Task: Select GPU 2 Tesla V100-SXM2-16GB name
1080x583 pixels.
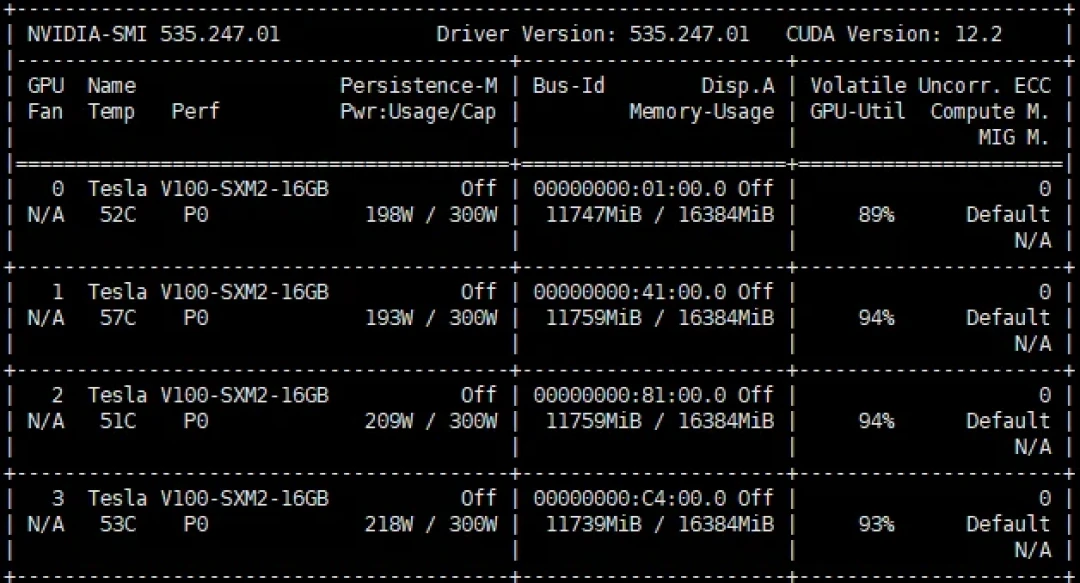Action: click(208, 396)
